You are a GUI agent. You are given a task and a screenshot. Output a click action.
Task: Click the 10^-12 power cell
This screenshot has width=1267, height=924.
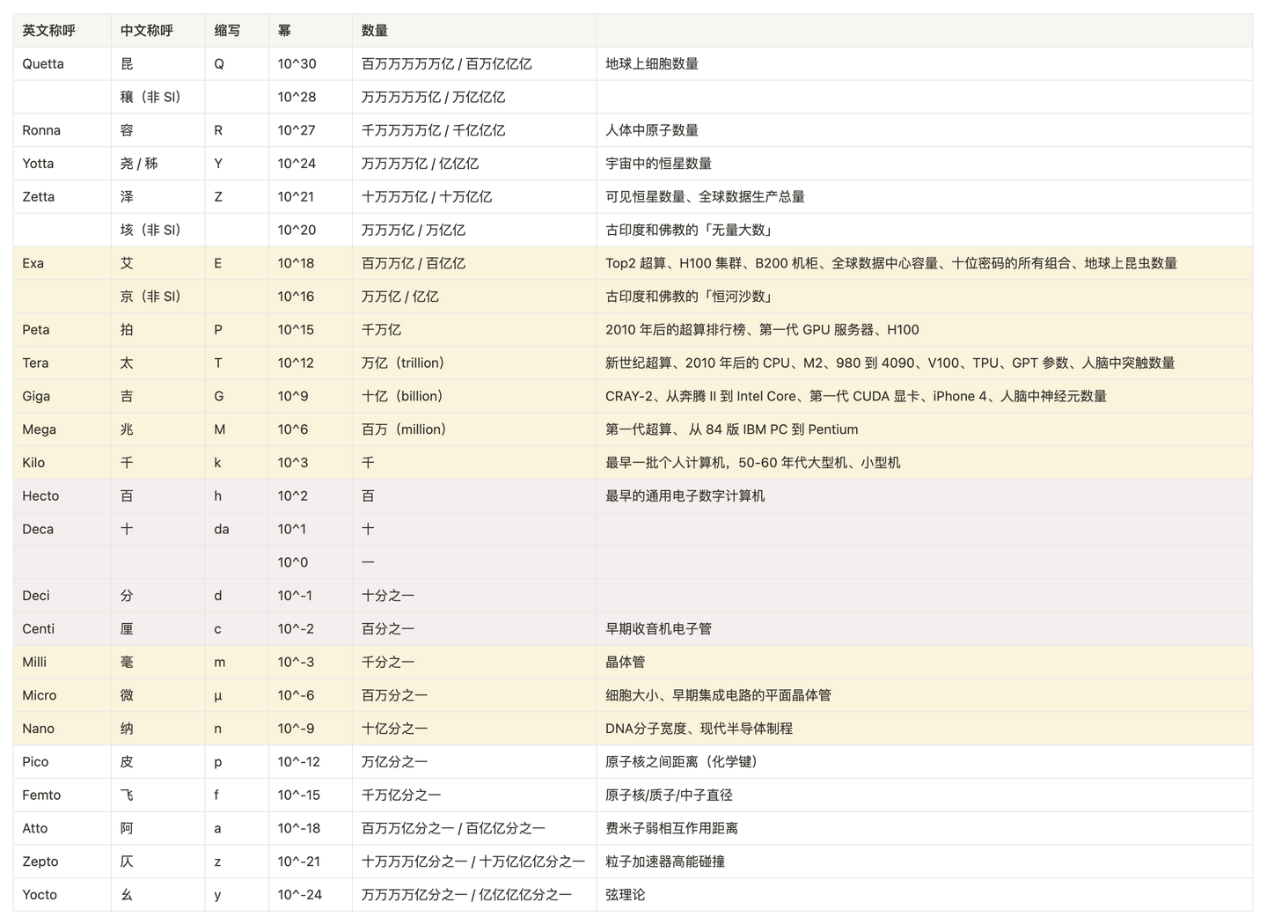(311, 762)
